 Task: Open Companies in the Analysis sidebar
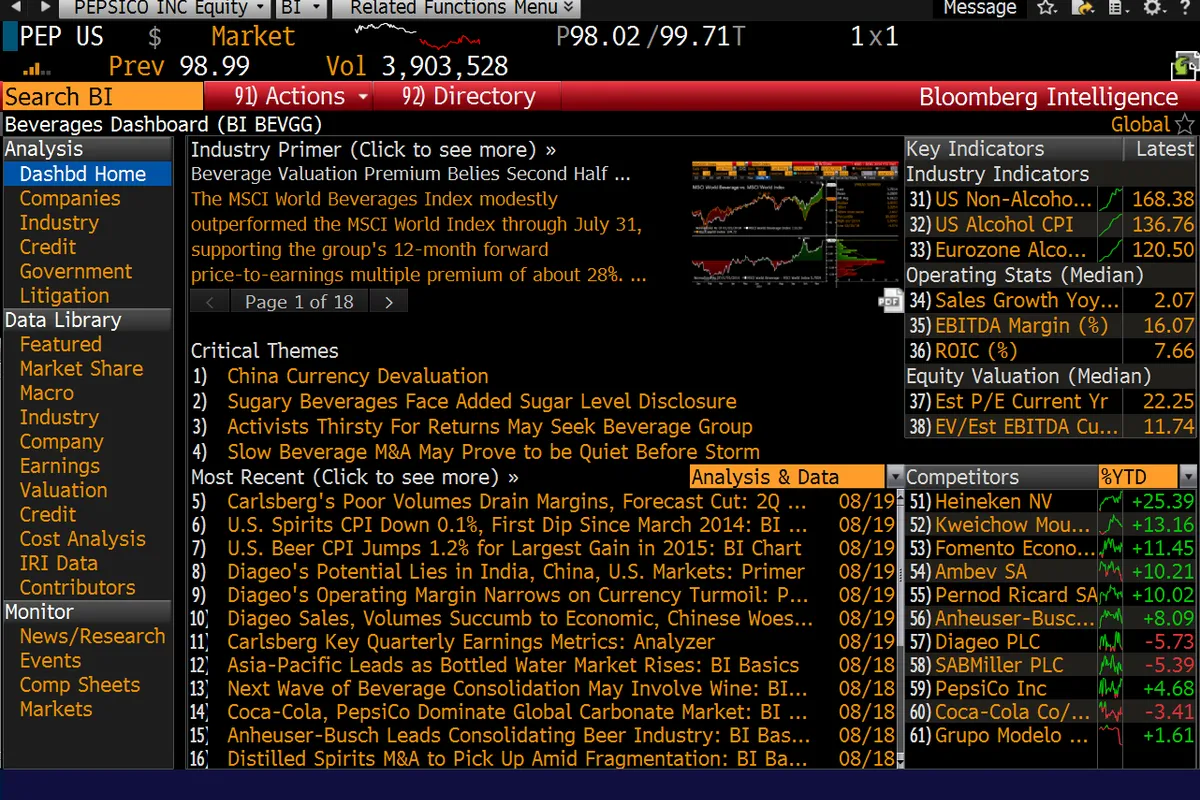tap(70, 198)
